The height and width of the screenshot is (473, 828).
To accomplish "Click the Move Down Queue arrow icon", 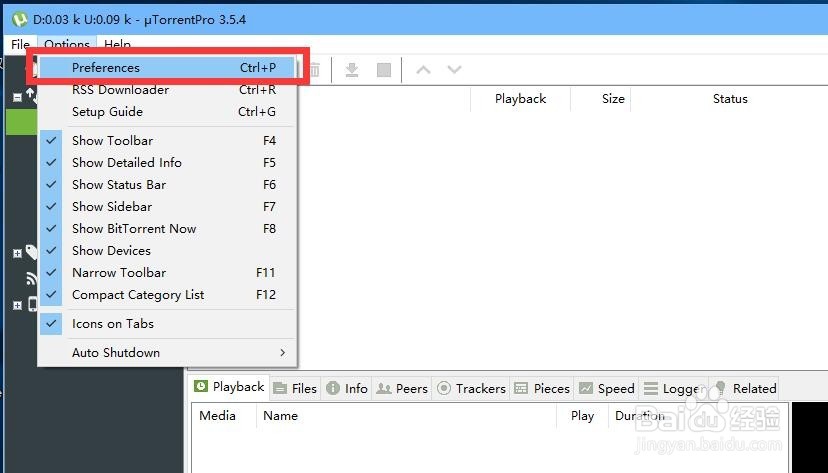I will coord(455,70).
